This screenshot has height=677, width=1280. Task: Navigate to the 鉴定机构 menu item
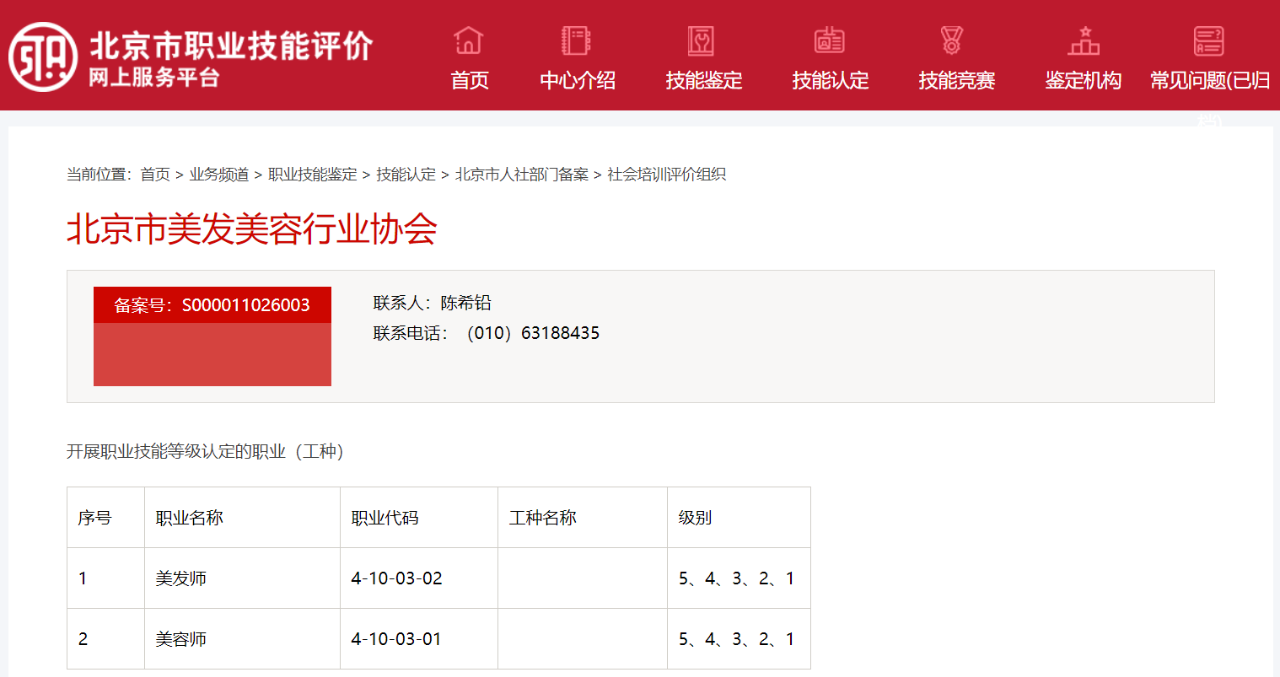point(1083,81)
